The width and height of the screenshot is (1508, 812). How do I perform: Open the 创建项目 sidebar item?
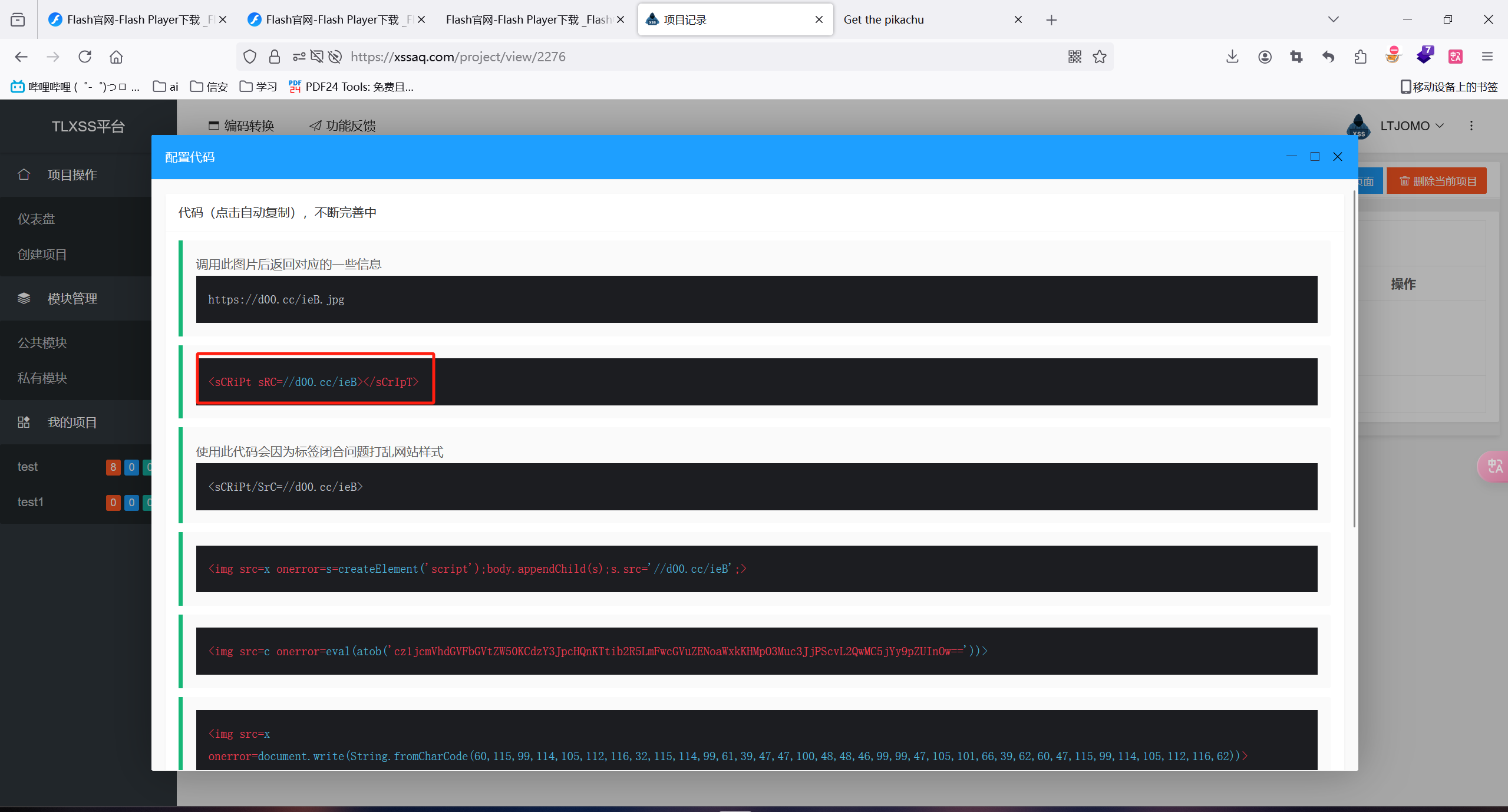coord(75,255)
